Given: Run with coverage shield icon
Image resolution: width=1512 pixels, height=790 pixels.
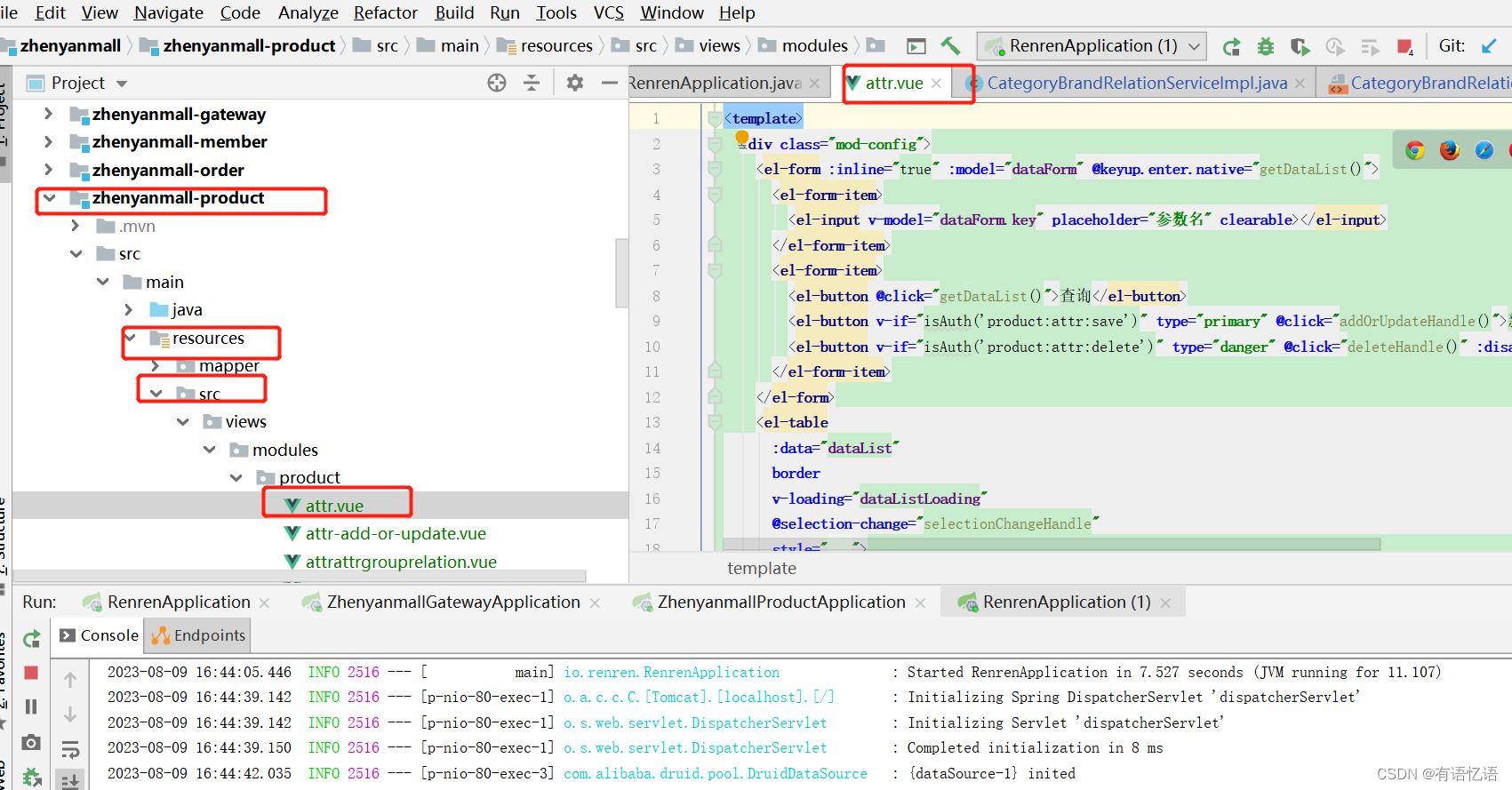Looking at the screenshot, I should [1300, 46].
